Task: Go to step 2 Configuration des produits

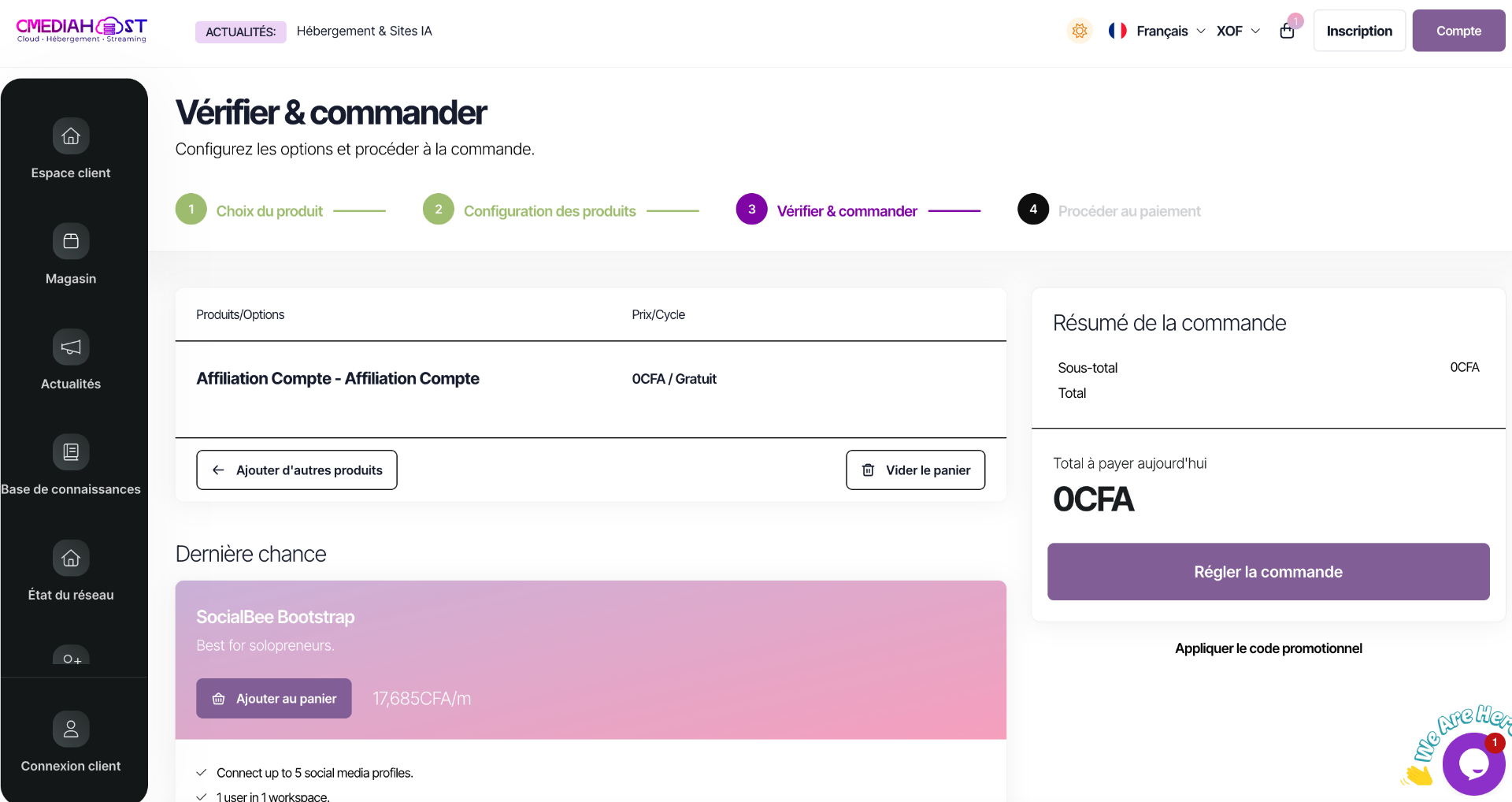Action: tap(529, 210)
